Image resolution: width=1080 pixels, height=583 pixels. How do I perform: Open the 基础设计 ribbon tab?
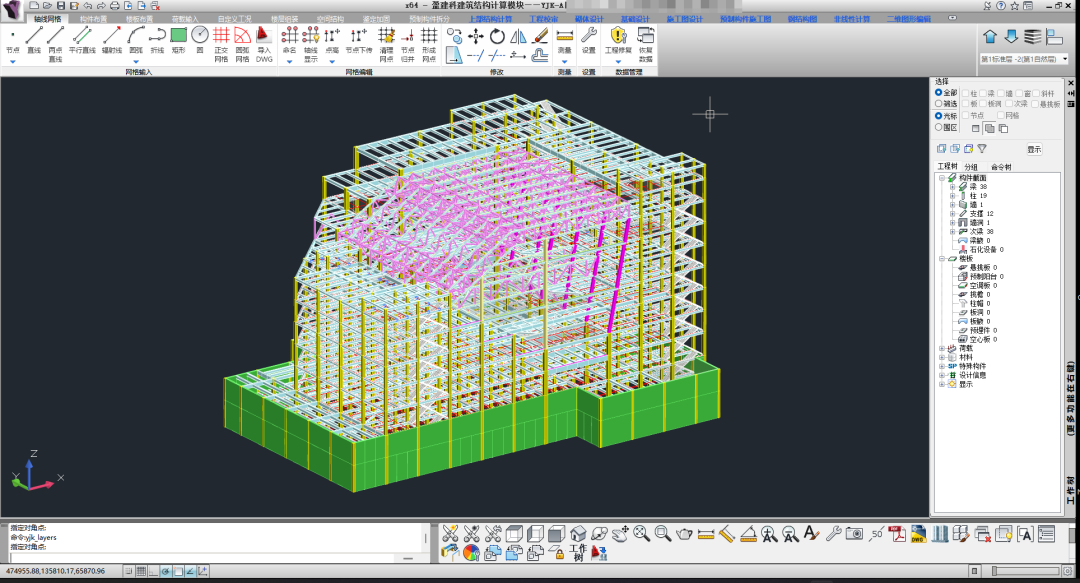(x=635, y=19)
